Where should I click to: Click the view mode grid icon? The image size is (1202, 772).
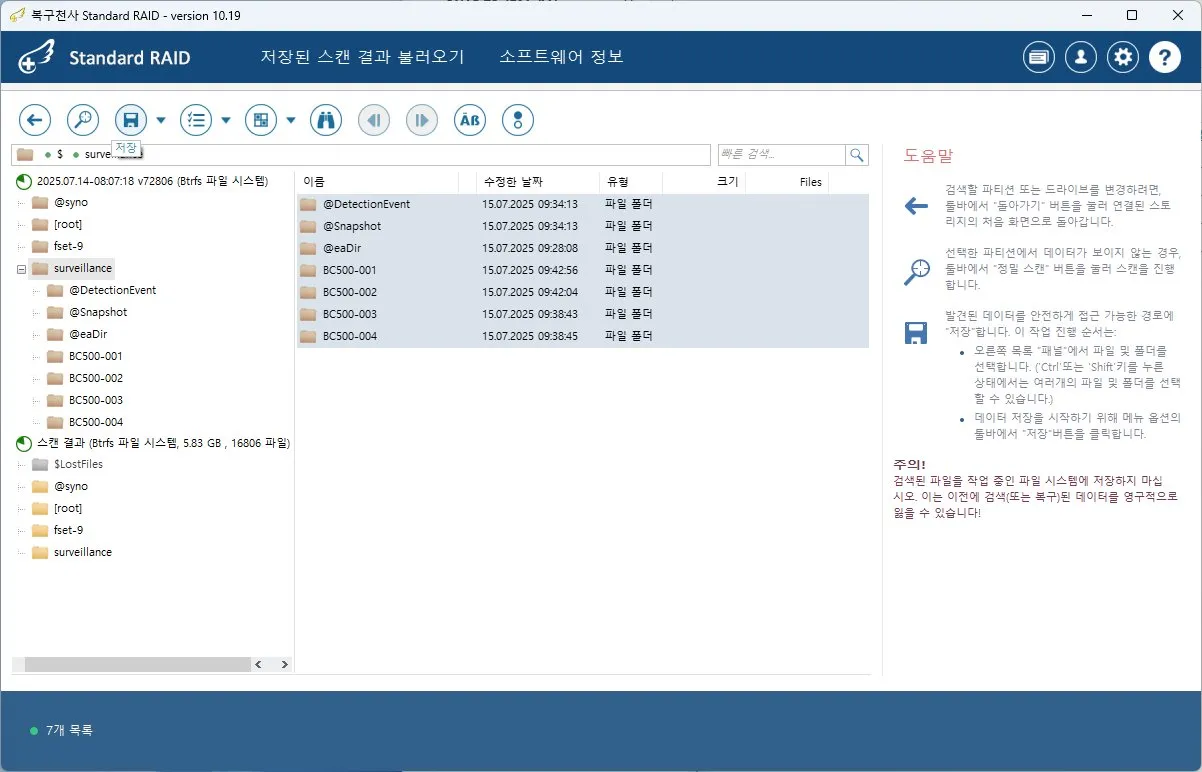261,120
